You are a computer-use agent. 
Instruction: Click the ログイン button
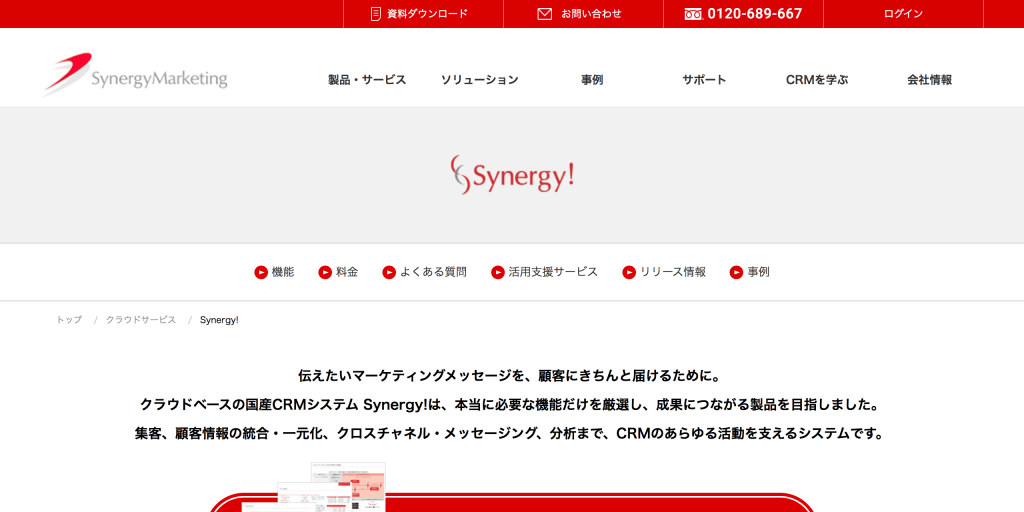903,14
